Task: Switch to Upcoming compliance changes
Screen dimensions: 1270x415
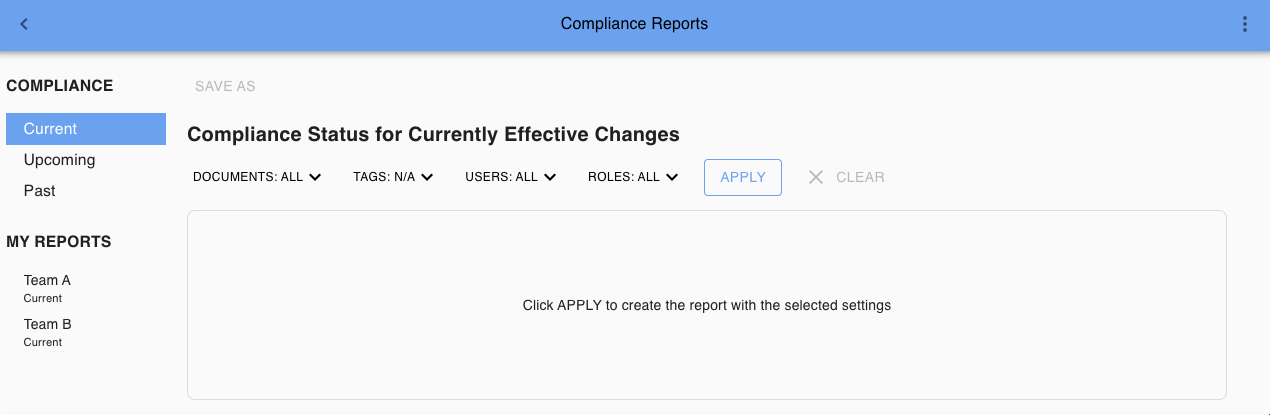Action: [x=60, y=160]
